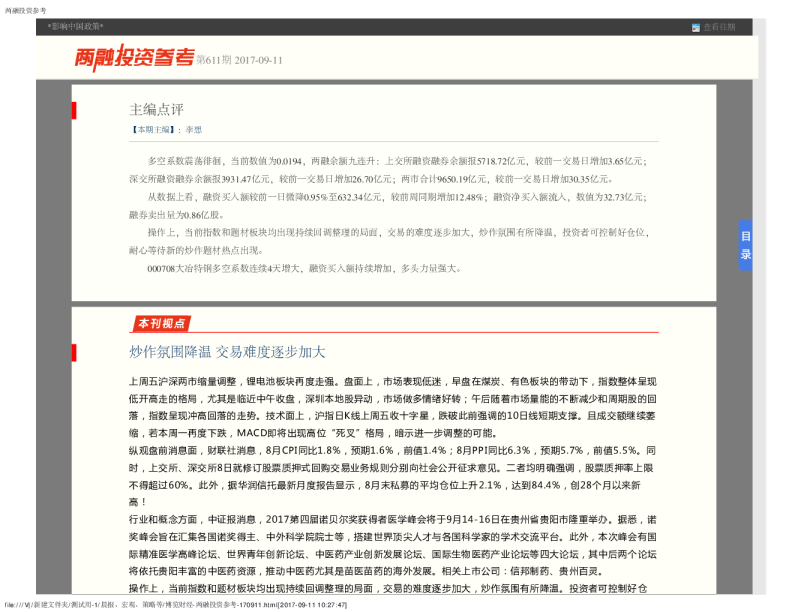Click the 本期主编 label
This screenshot has width=792, height=612.
tap(155, 130)
